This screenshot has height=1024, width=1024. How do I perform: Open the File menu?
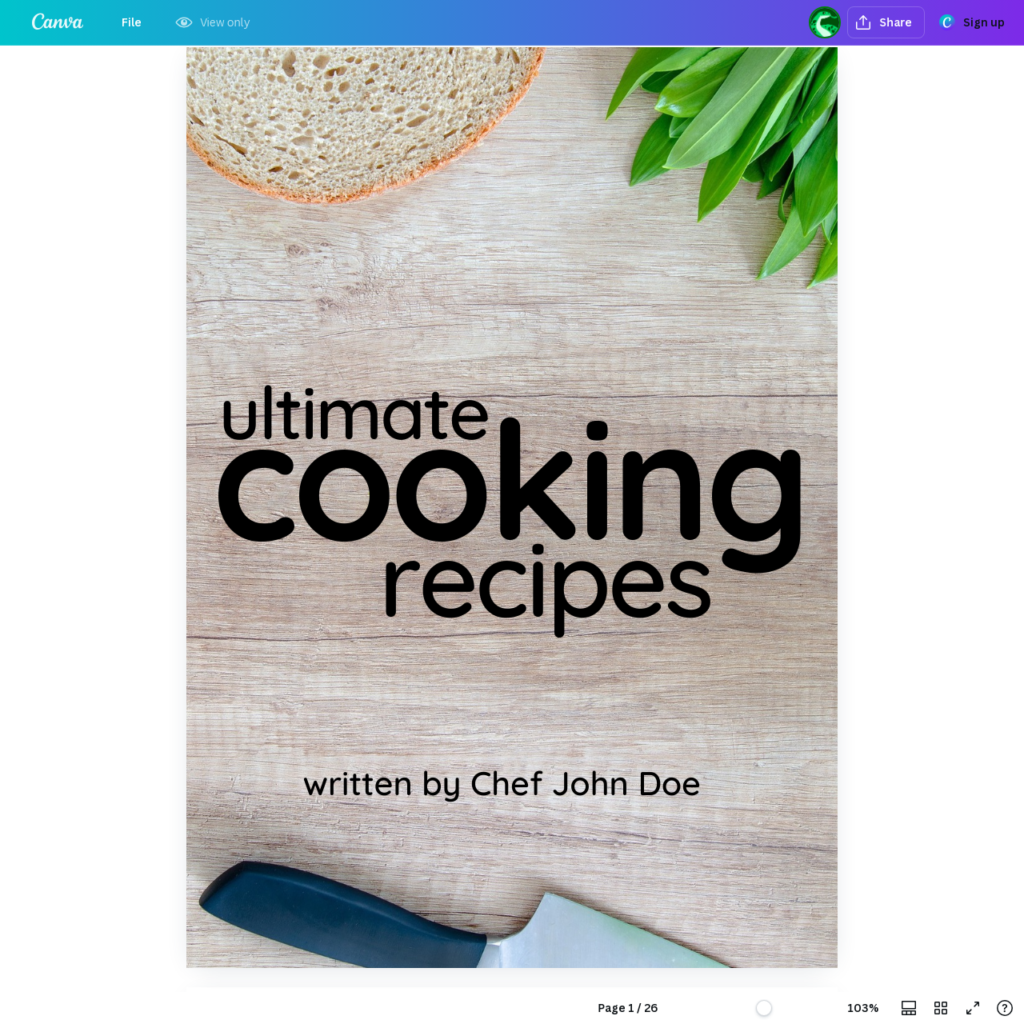pos(131,22)
